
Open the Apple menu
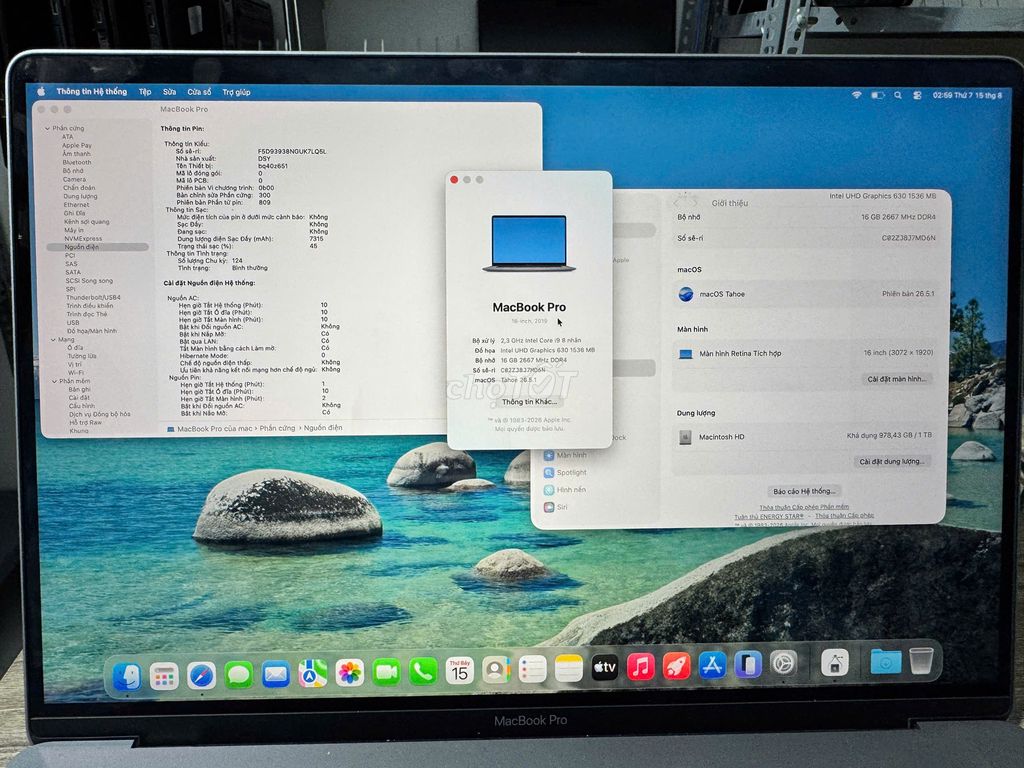(41, 91)
